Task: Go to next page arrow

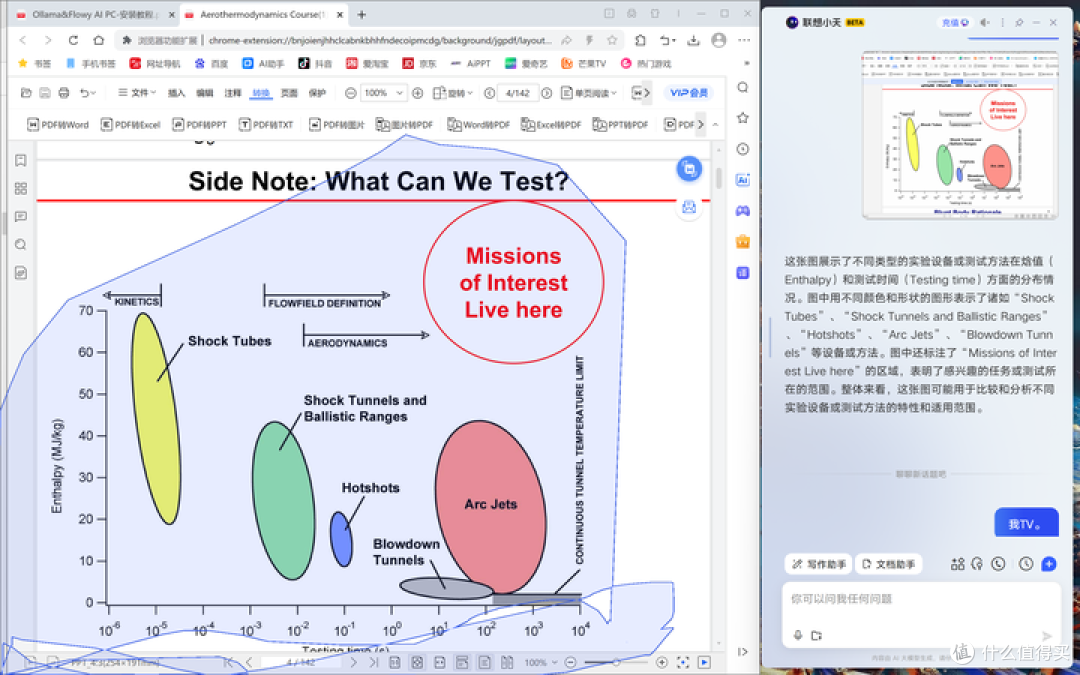Action: click(x=546, y=92)
